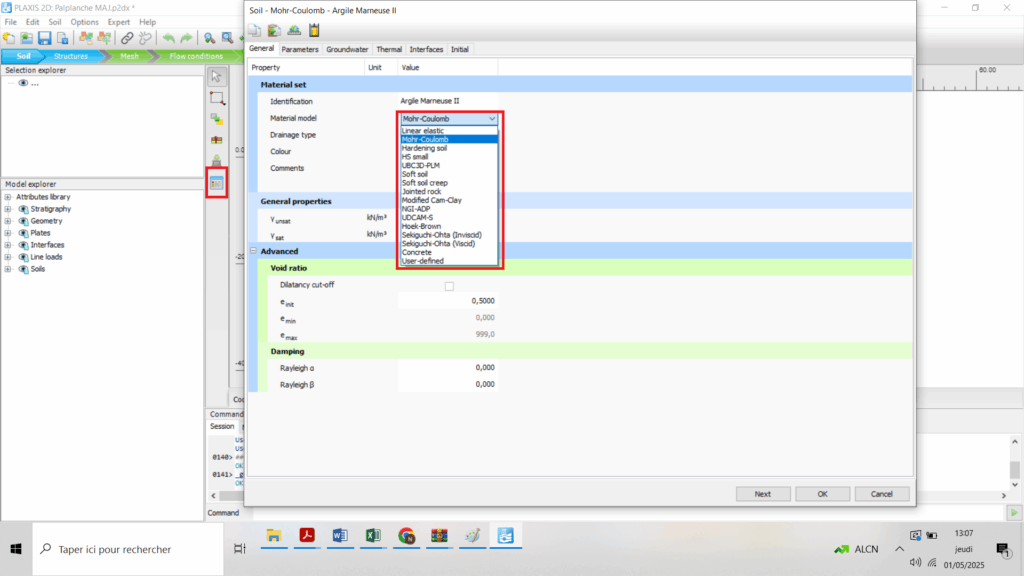The width and height of the screenshot is (1024, 576).
Task: Click the third icon in the Soil dialog toolbar
Action: pos(294,30)
